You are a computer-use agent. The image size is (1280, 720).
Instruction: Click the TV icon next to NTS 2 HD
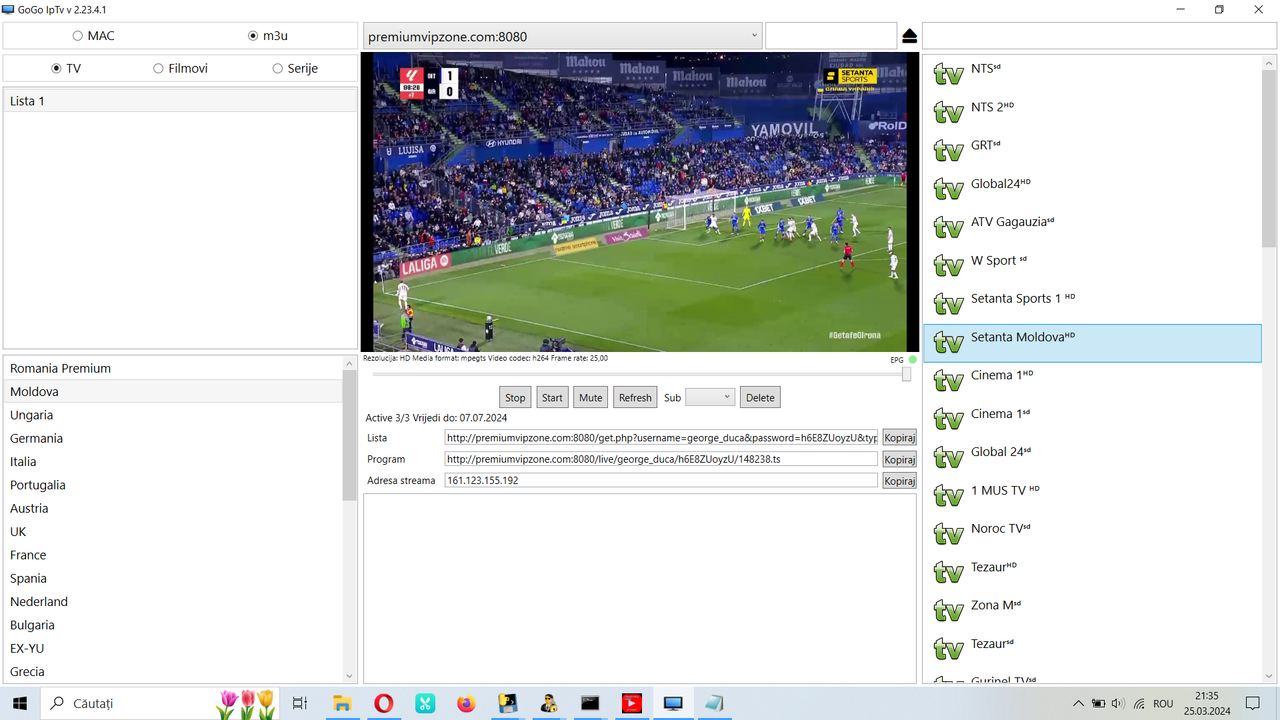[948, 112]
